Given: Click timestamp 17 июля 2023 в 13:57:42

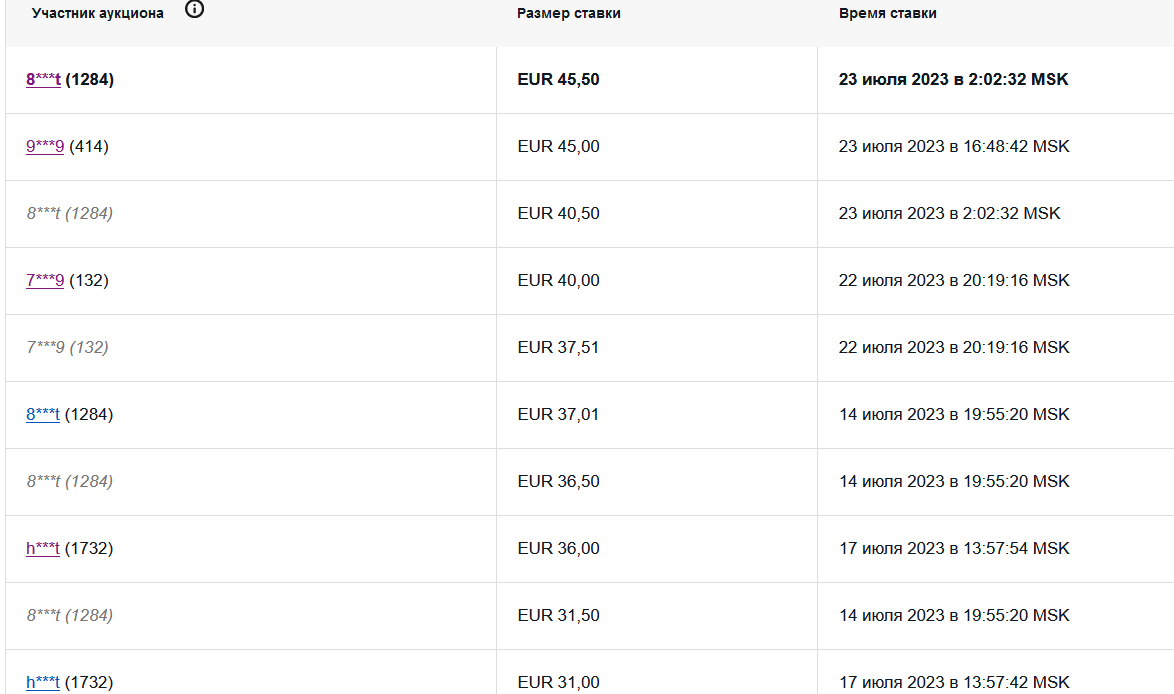Looking at the screenshot, I should [x=954, y=682].
